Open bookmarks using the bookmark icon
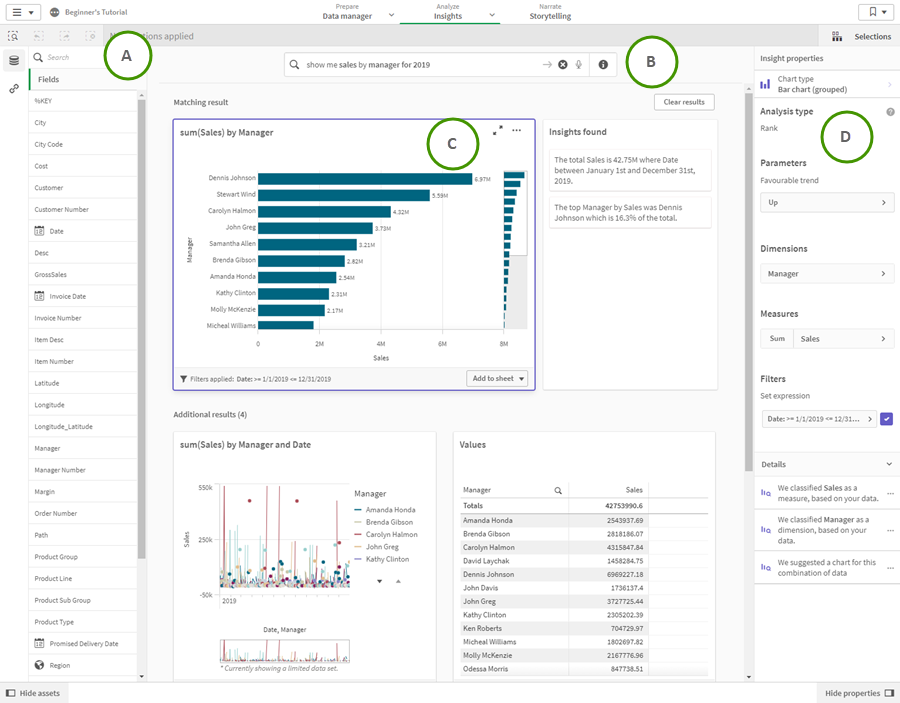The height and width of the screenshot is (703, 900). pyautogui.click(x=875, y=12)
